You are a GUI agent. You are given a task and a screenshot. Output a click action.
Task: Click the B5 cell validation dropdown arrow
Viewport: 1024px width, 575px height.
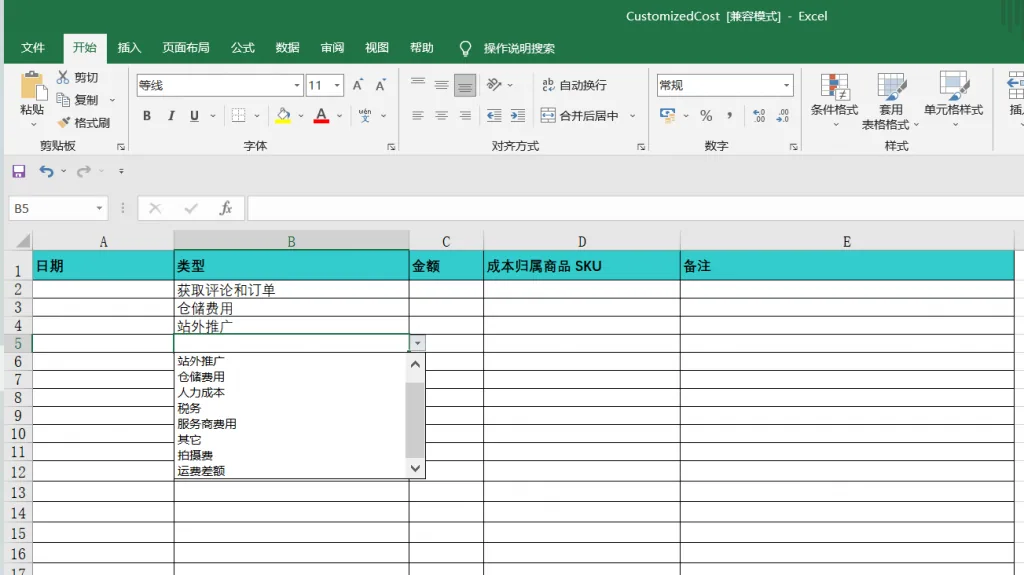417,343
